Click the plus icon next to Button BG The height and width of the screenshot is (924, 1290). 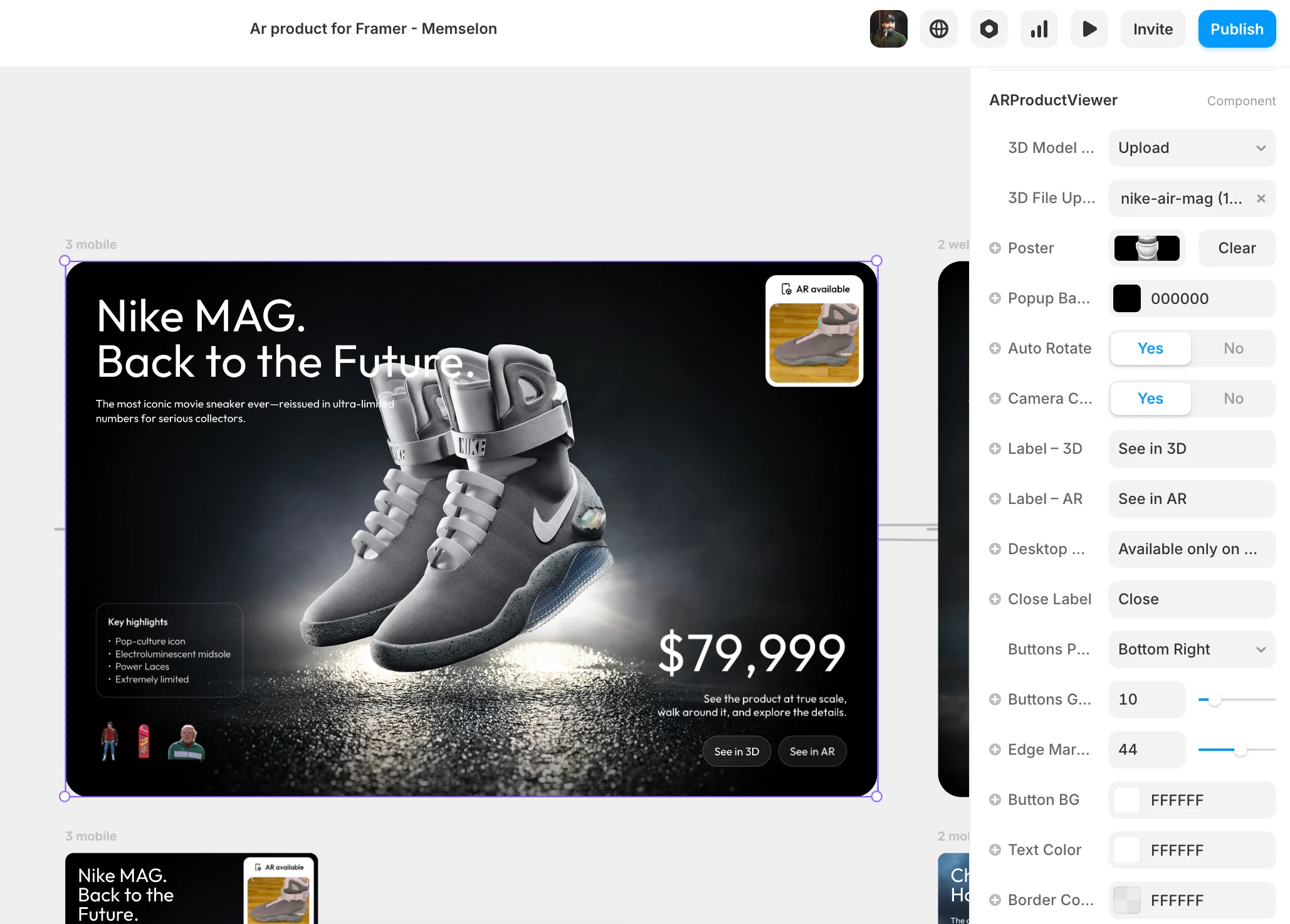(995, 800)
